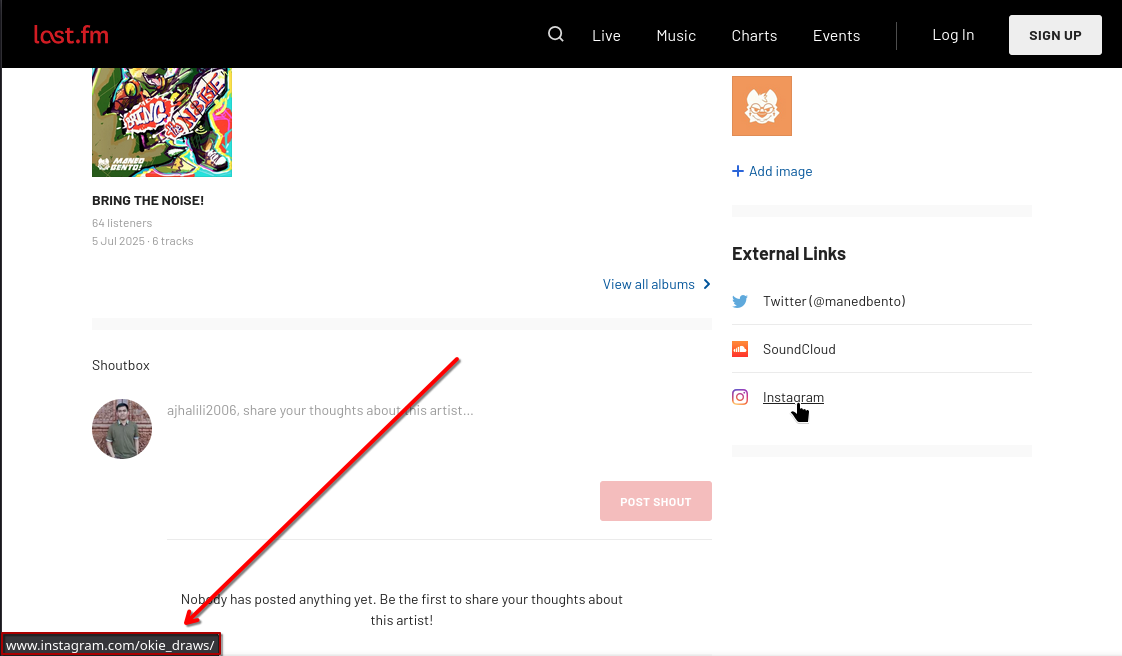Open the Twitter (@manedbento) link
The height and width of the screenshot is (656, 1122).
click(834, 301)
